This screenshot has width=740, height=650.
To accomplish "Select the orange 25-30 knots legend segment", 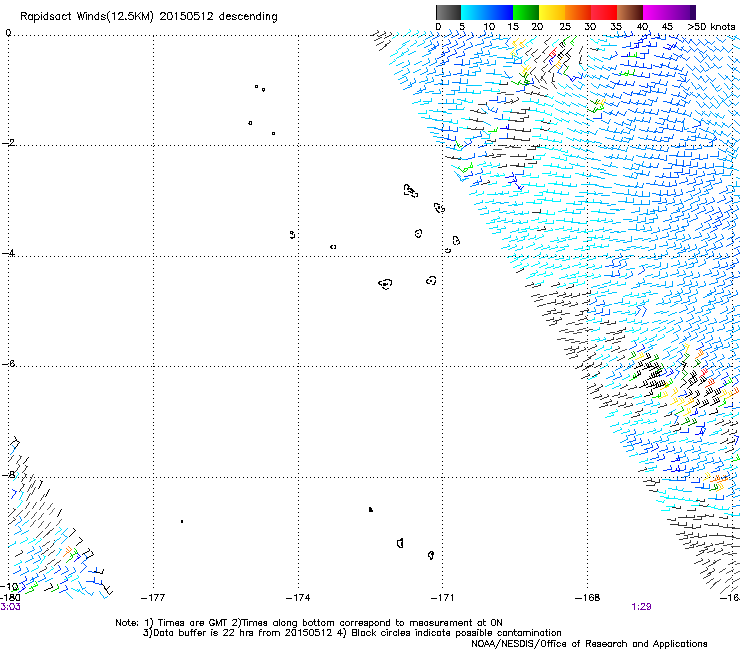I will (578, 12).
